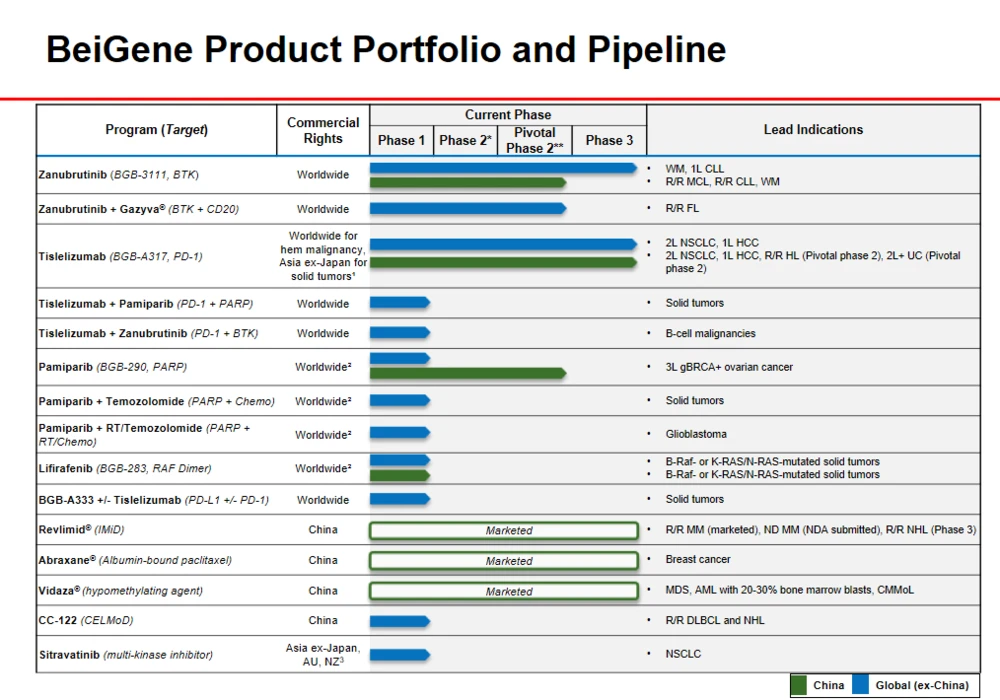Click the blue Phase 1 bar for Sitravatinib

(x=399, y=655)
